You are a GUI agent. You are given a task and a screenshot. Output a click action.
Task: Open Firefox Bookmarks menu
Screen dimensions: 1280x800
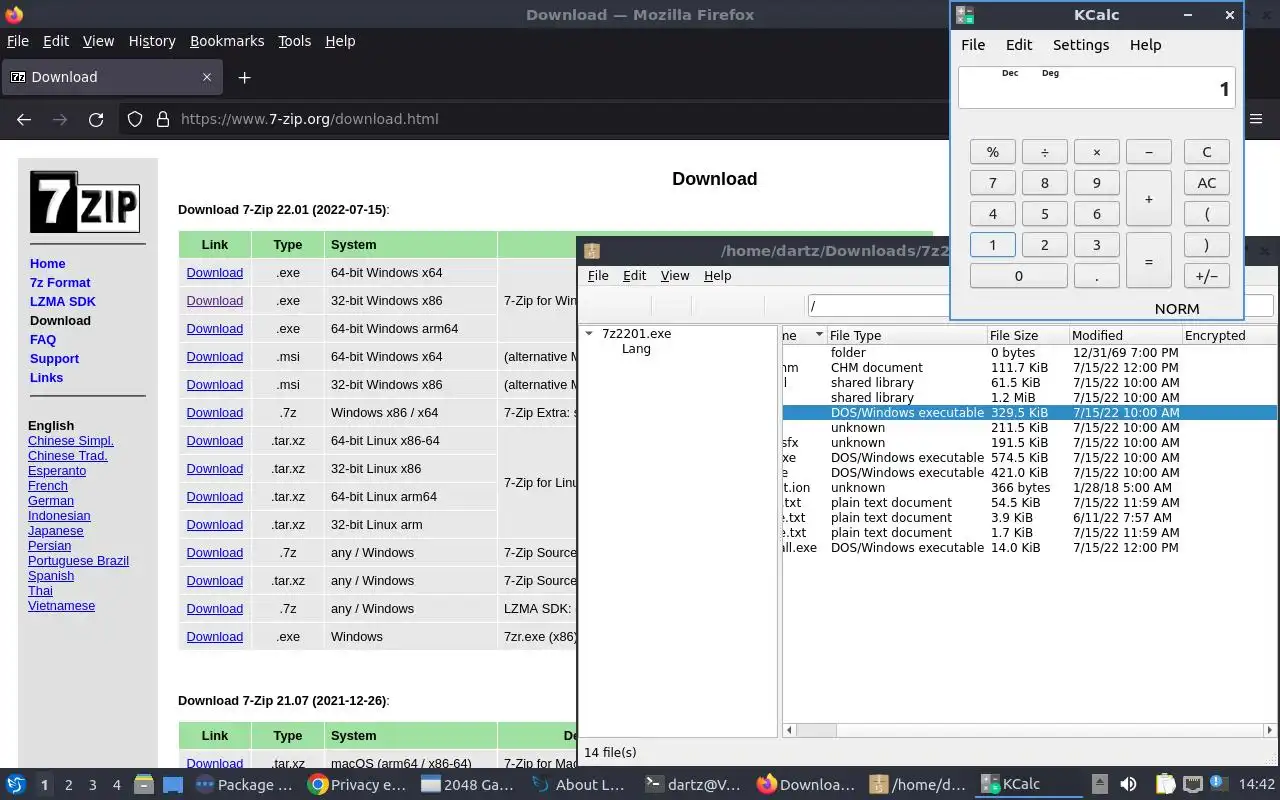[x=227, y=41]
